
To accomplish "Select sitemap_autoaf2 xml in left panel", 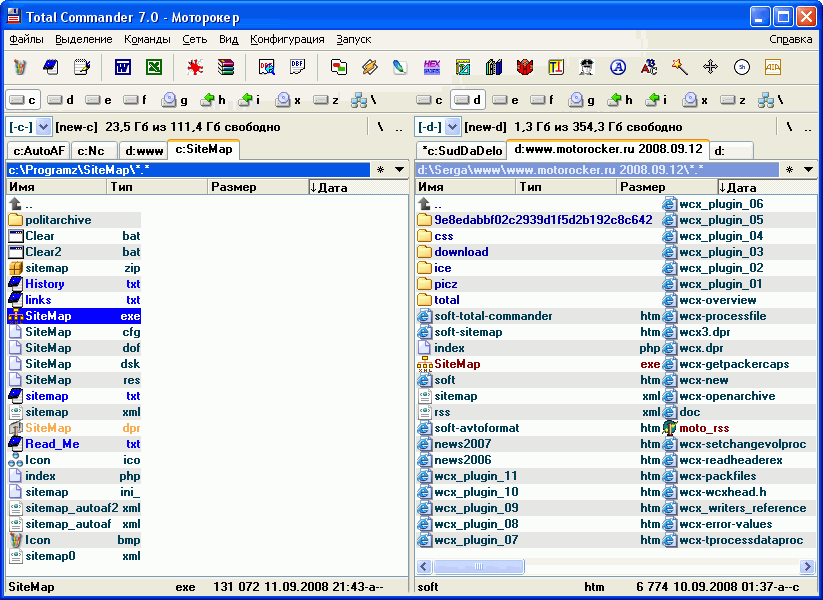I will tap(74, 508).
